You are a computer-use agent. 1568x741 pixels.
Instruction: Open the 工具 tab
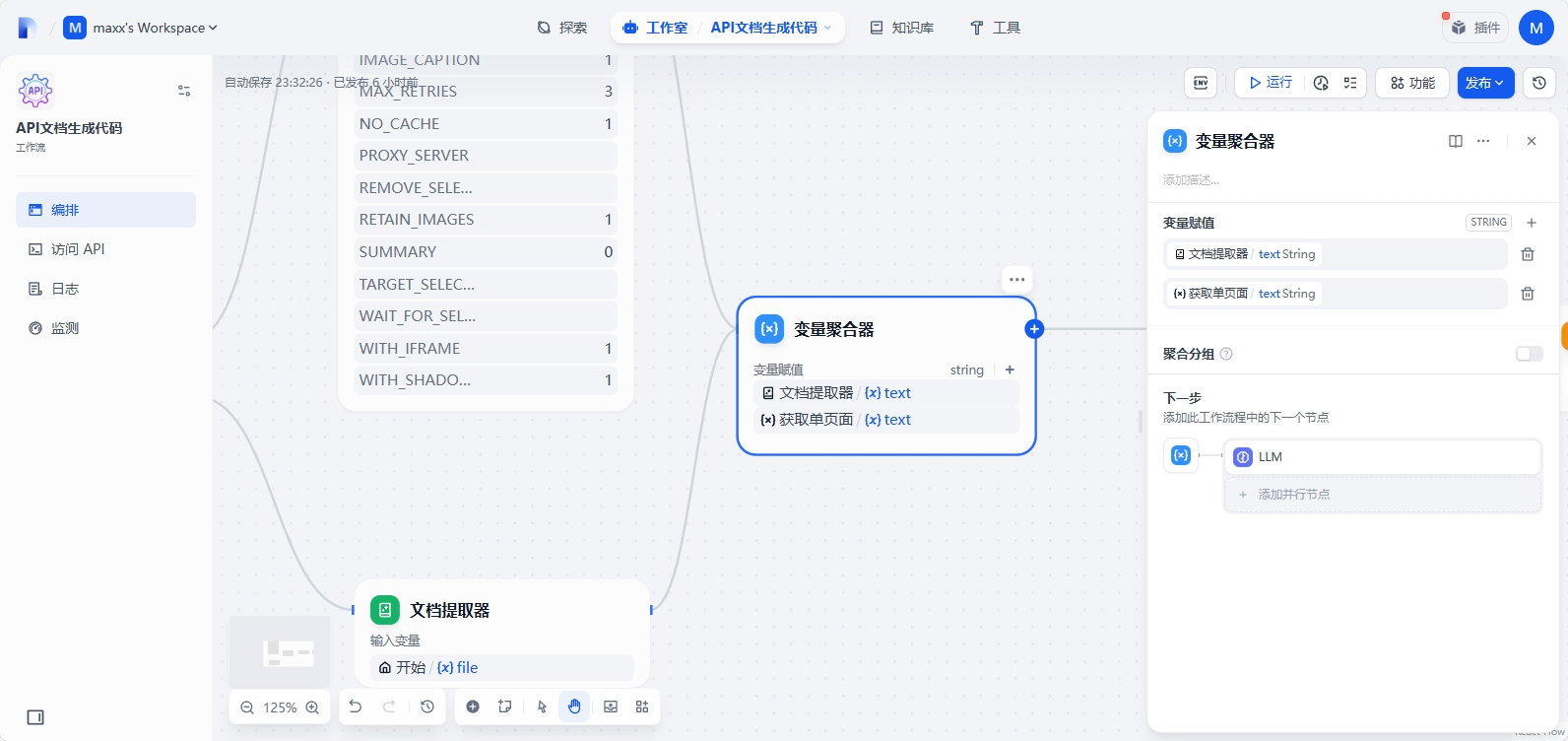point(995,28)
